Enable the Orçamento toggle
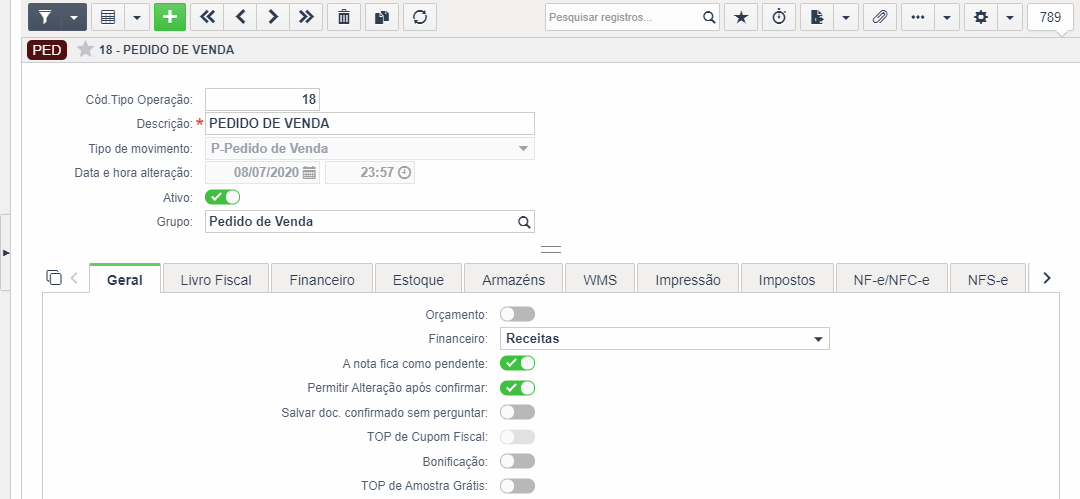Image resolution: width=1080 pixels, height=499 pixels. (517, 314)
